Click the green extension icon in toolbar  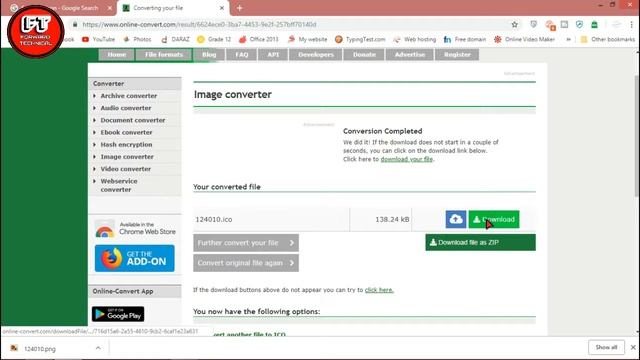(x=594, y=24)
